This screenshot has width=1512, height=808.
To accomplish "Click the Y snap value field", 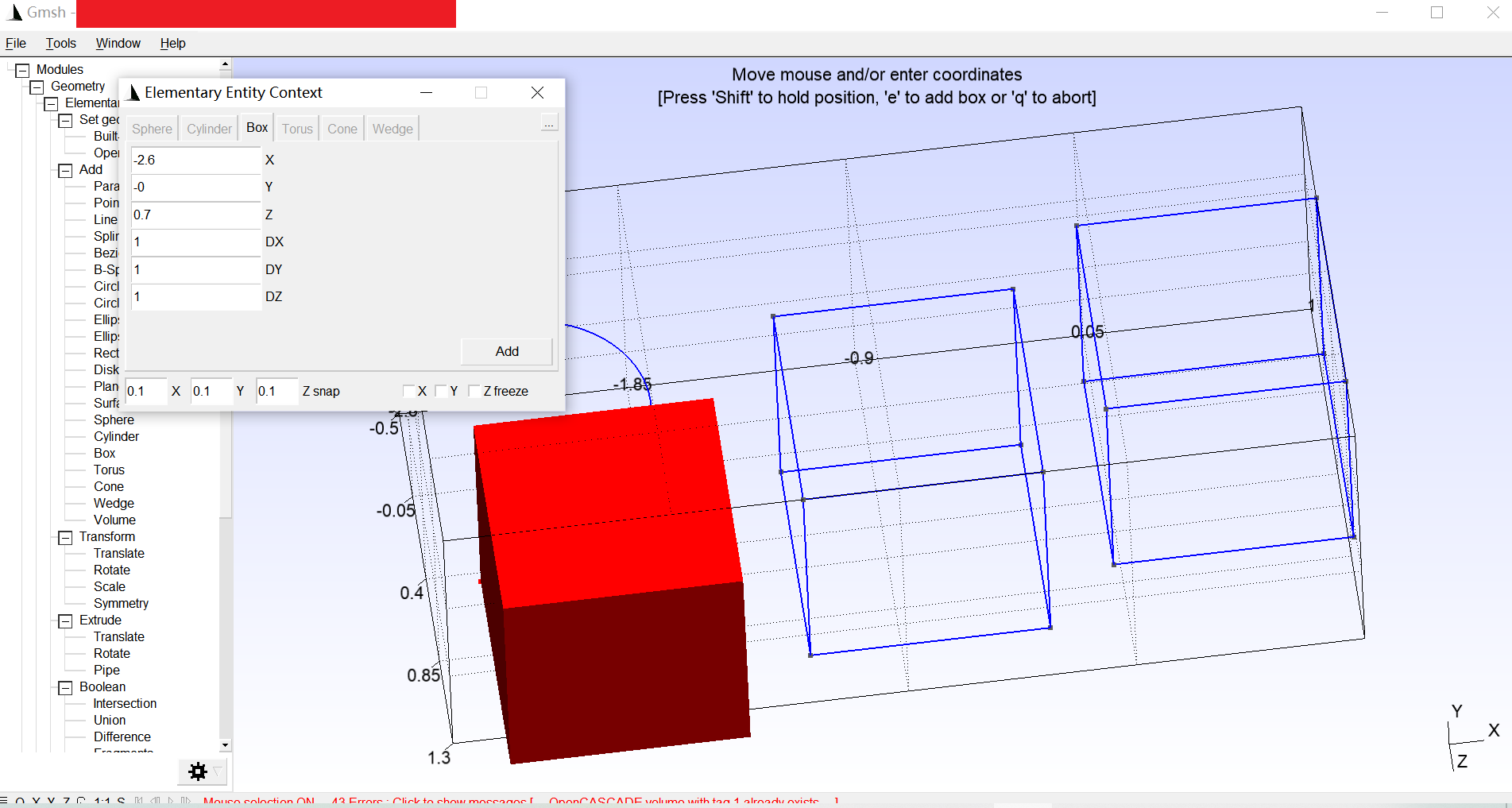I will point(211,391).
